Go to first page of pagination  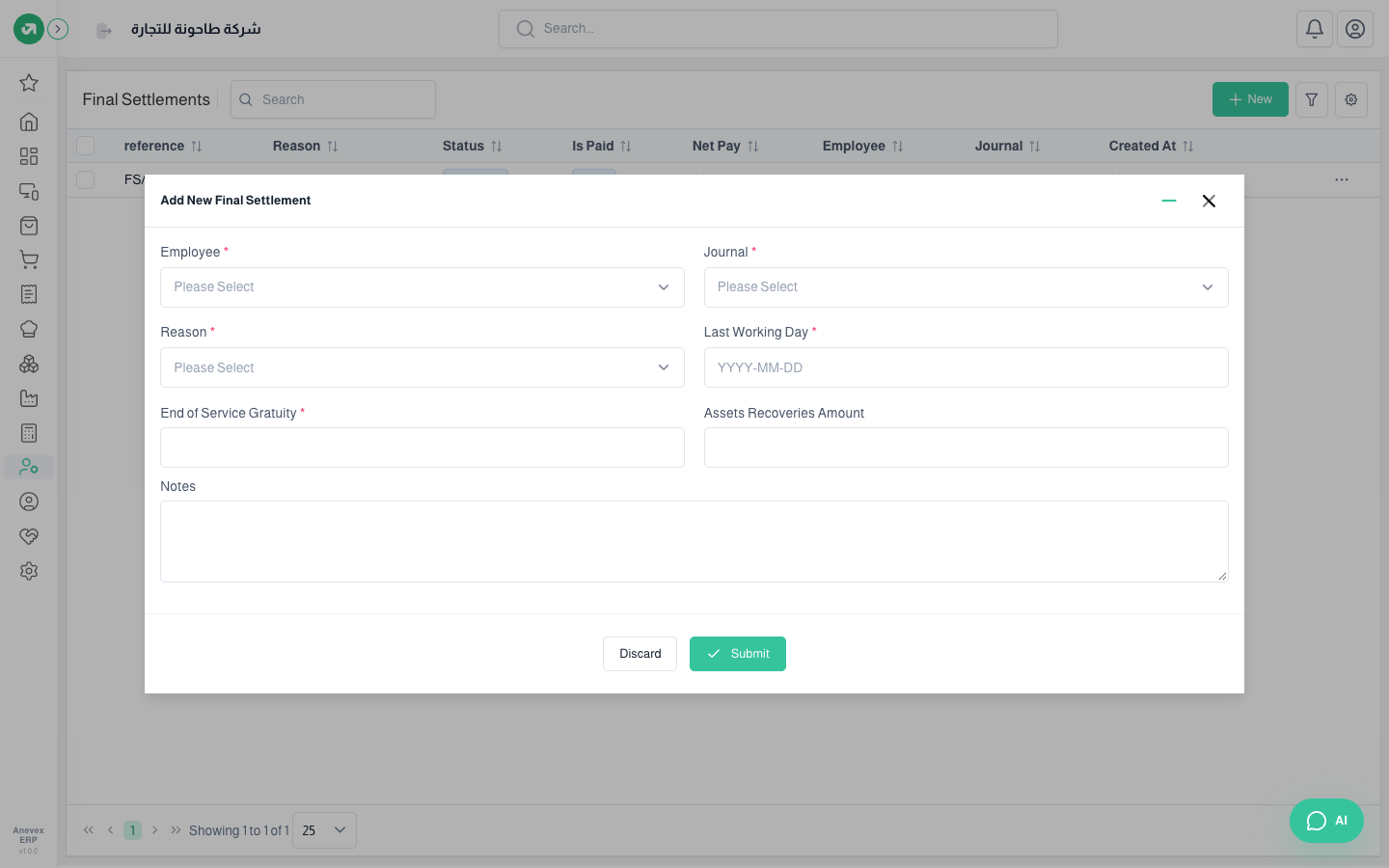tap(89, 830)
